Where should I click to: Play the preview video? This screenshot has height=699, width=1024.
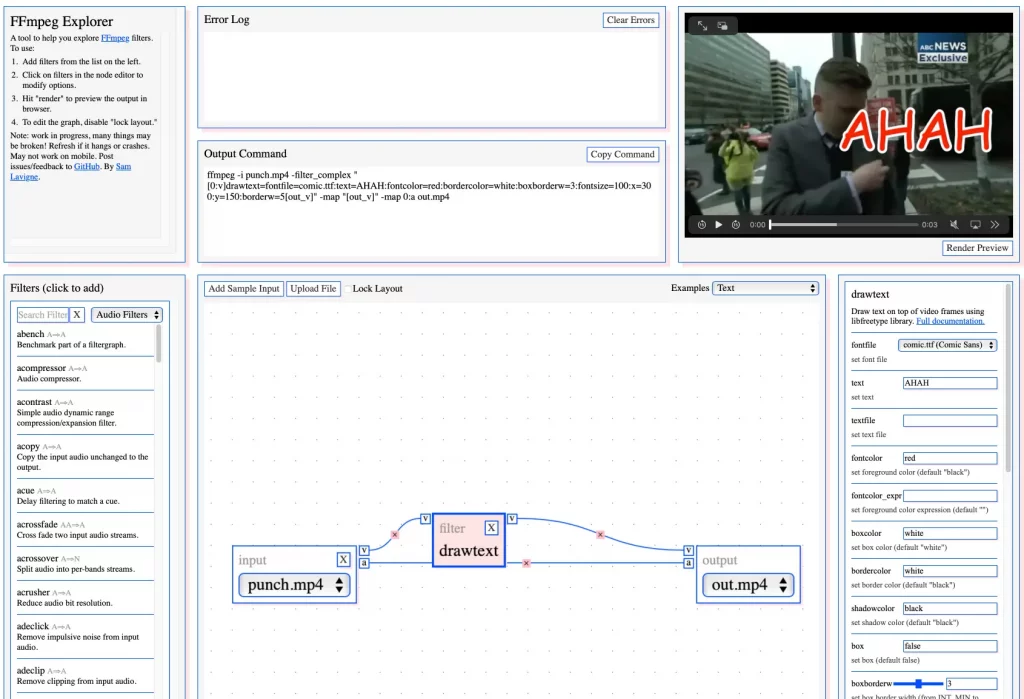click(x=718, y=225)
